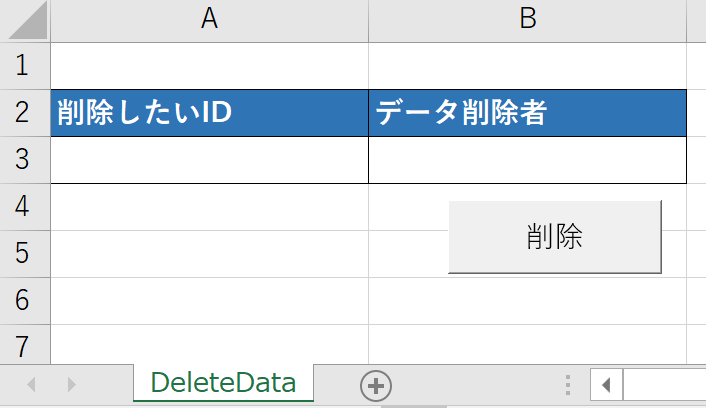Select row 3 header
706x408 pixels.
click(x=25, y=160)
